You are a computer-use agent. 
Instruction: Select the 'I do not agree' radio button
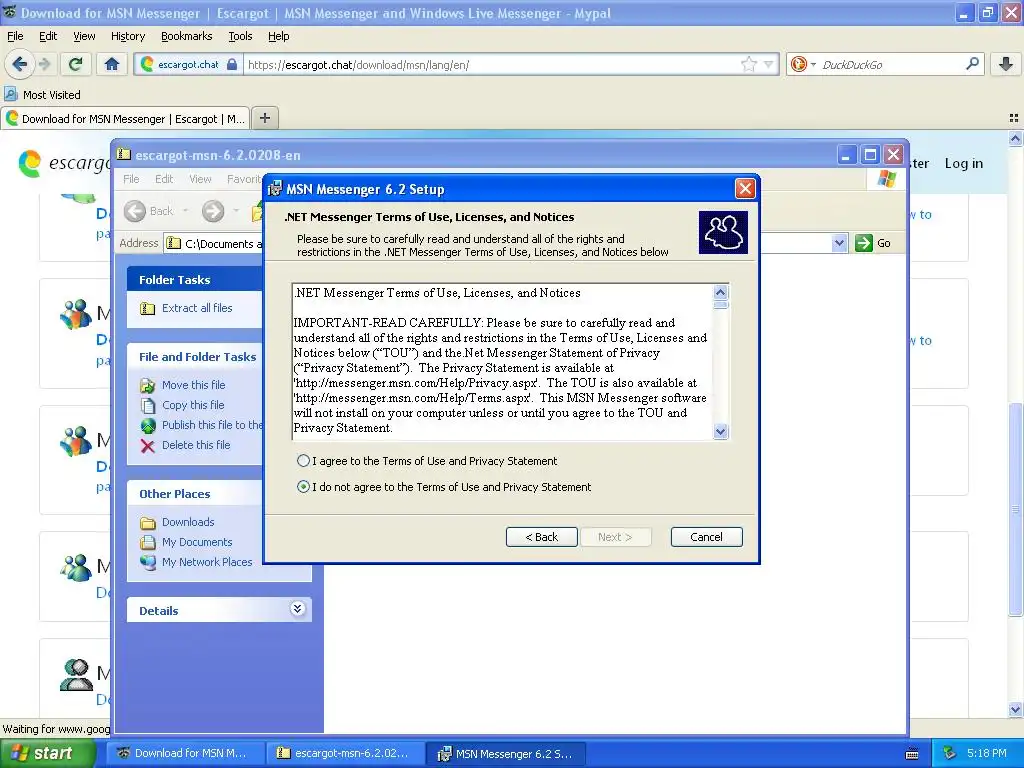(x=303, y=487)
